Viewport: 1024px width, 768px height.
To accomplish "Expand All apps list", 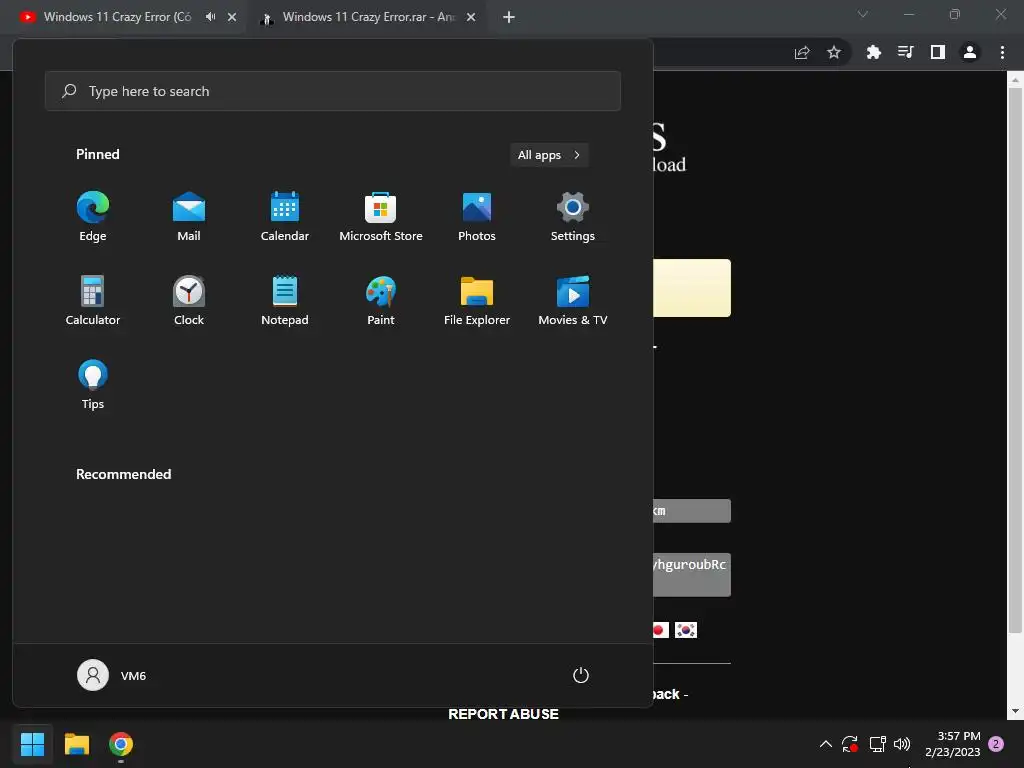I will coord(549,155).
